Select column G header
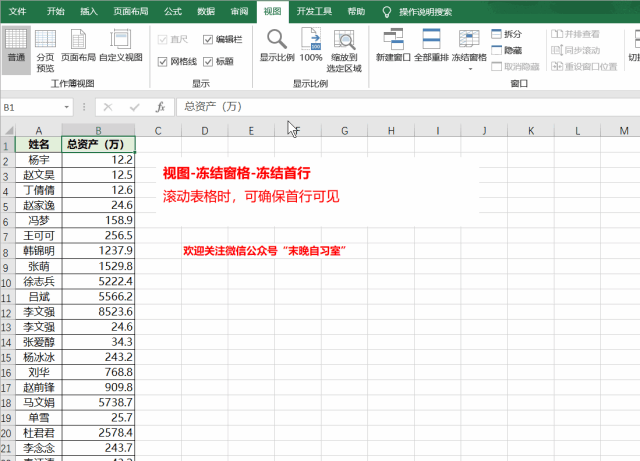 pos(344,131)
